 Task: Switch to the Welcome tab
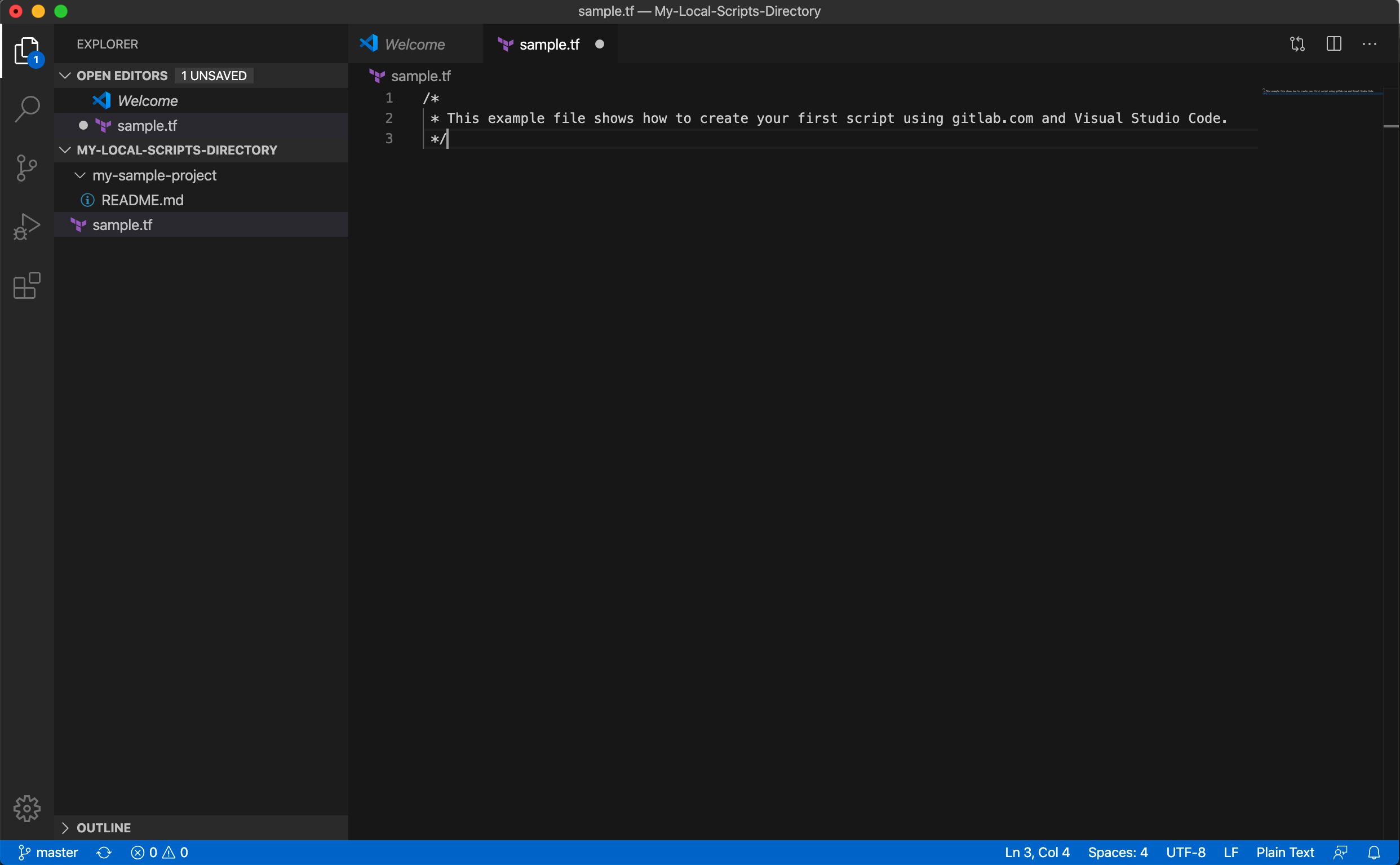[x=414, y=44]
